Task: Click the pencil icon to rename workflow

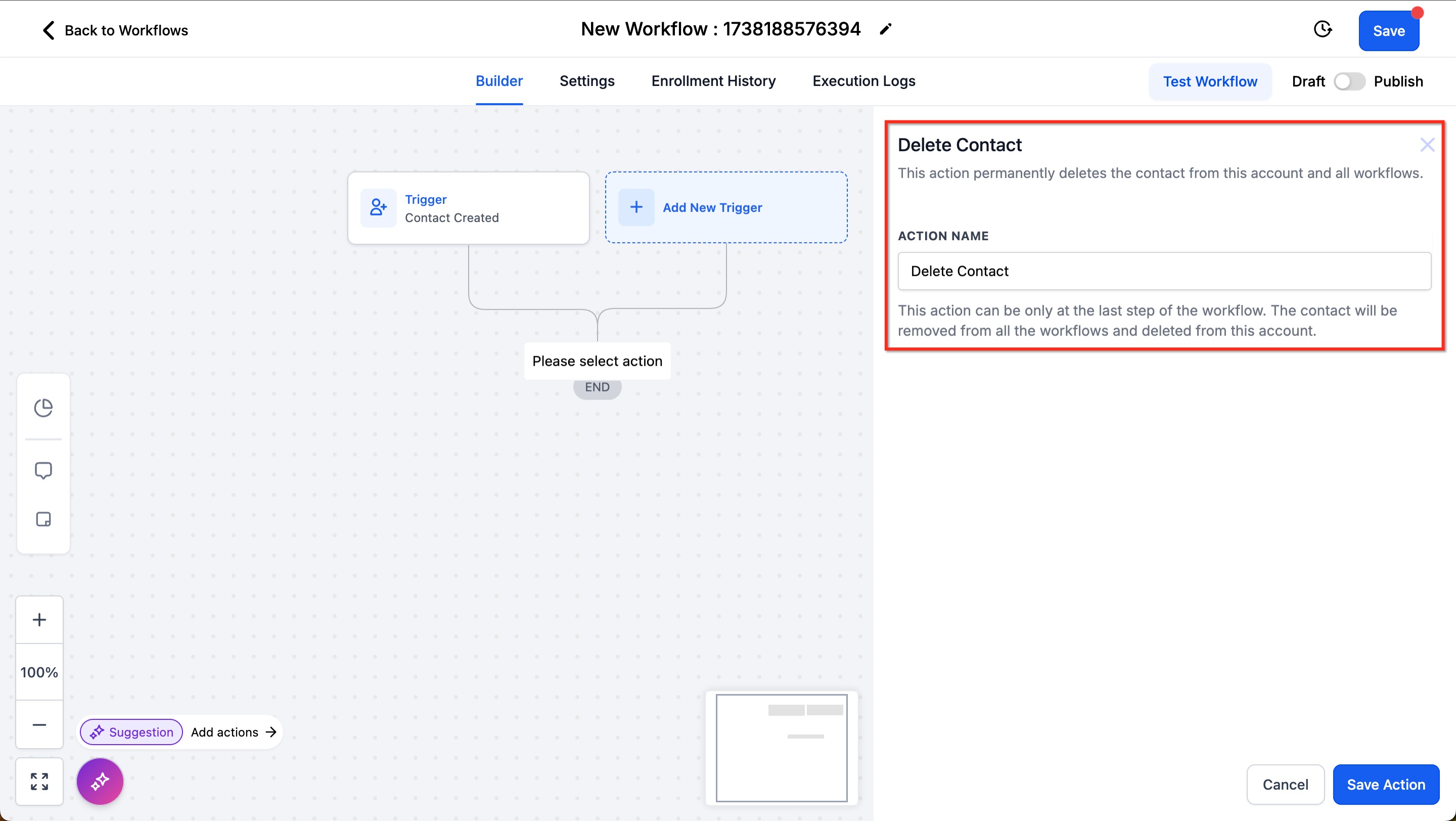Action: pyautogui.click(x=885, y=29)
